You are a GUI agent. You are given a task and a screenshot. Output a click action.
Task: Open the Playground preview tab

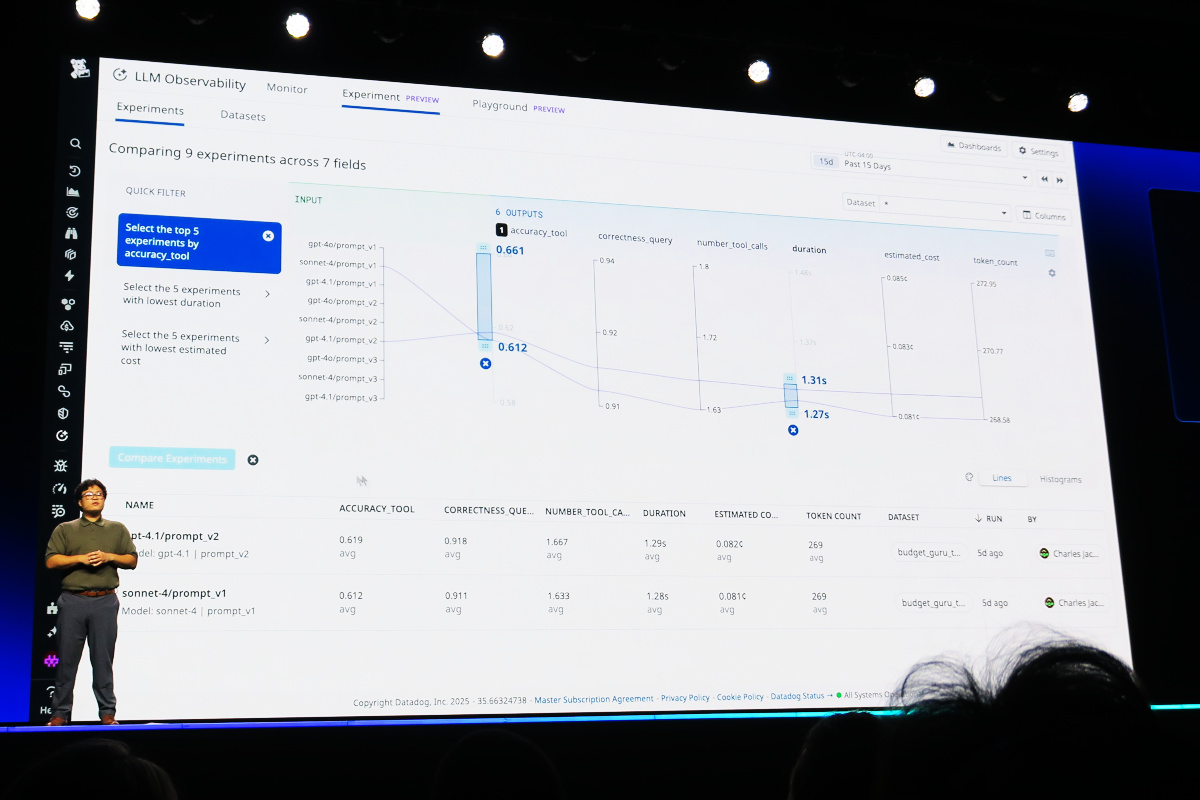click(x=518, y=107)
